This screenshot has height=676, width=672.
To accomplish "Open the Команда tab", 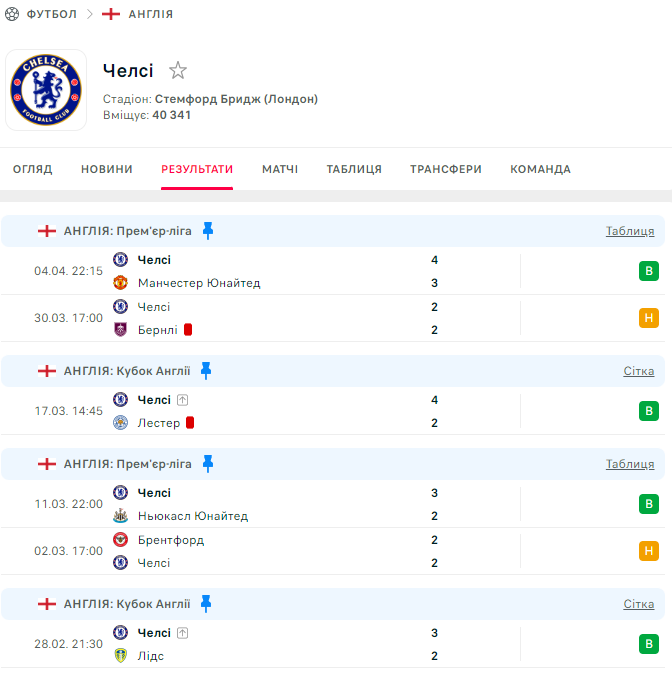I will (541, 169).
